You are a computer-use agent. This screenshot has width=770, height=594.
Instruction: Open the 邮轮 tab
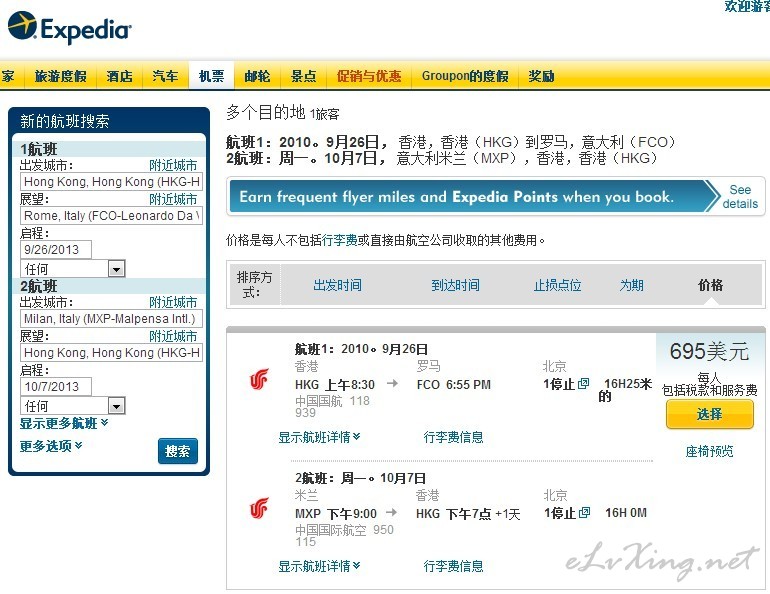[257, 76]
